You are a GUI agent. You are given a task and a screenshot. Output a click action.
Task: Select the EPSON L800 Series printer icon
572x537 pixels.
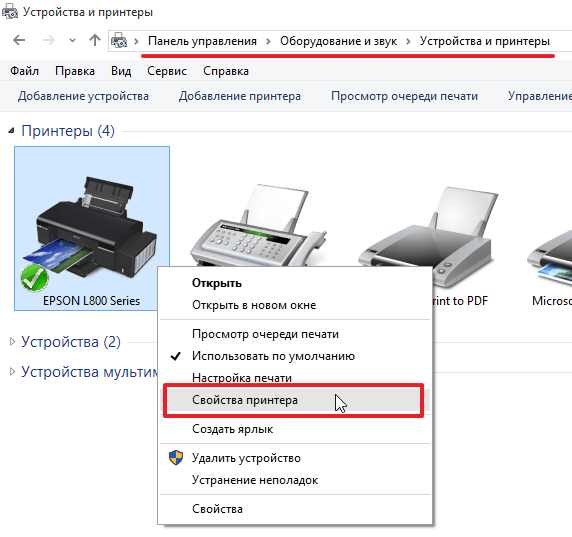tap(92, 228)
